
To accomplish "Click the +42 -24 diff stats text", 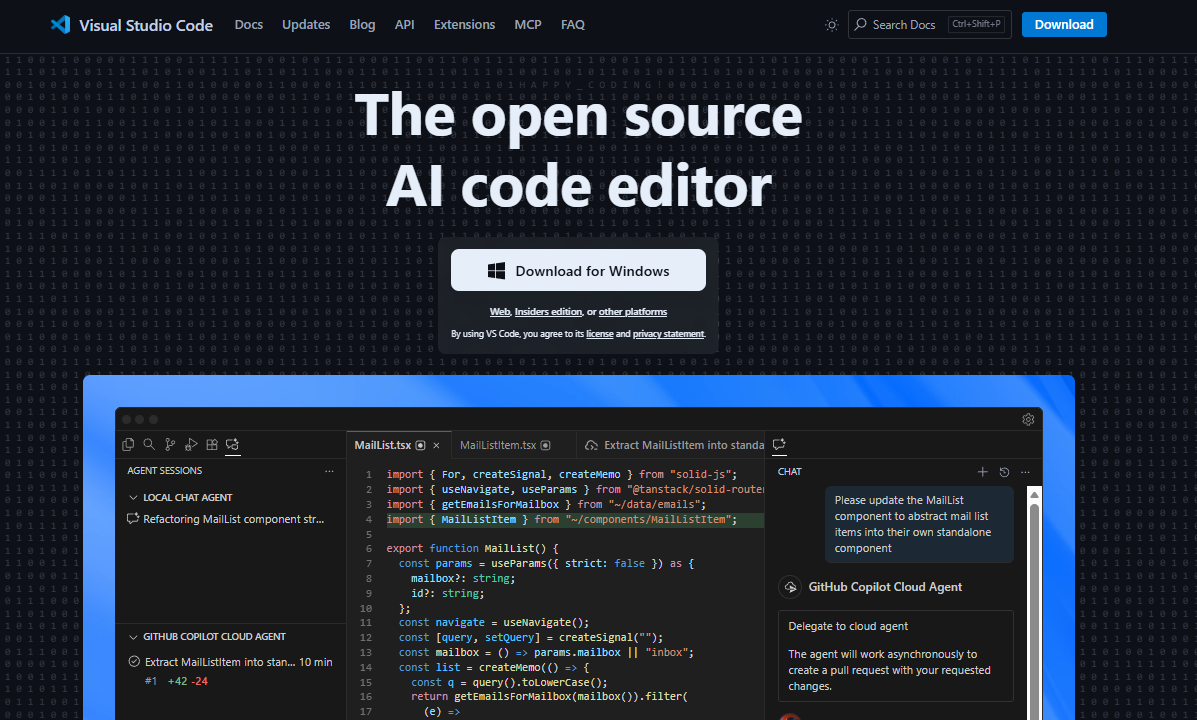I will (x=188, y=681).
